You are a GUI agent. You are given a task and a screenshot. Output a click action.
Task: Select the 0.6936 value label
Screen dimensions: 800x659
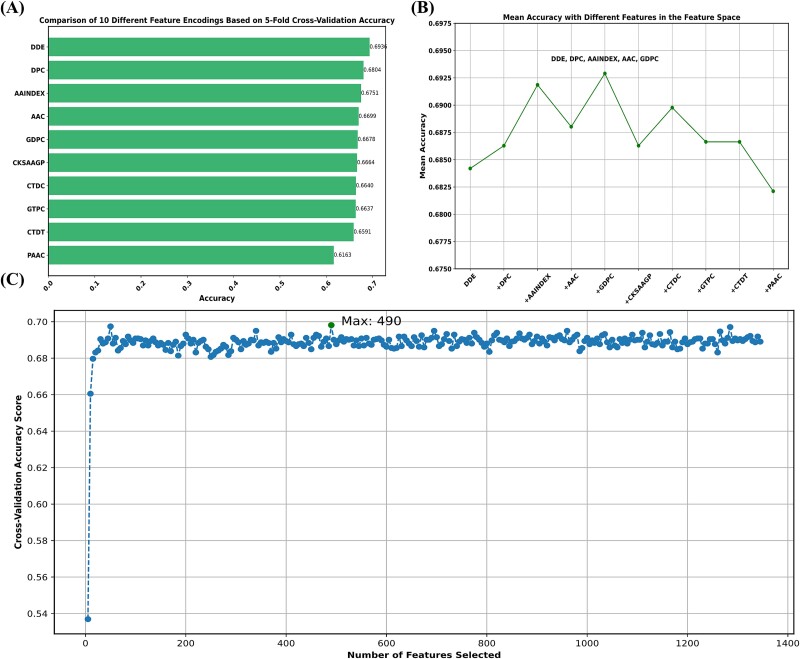378,47
